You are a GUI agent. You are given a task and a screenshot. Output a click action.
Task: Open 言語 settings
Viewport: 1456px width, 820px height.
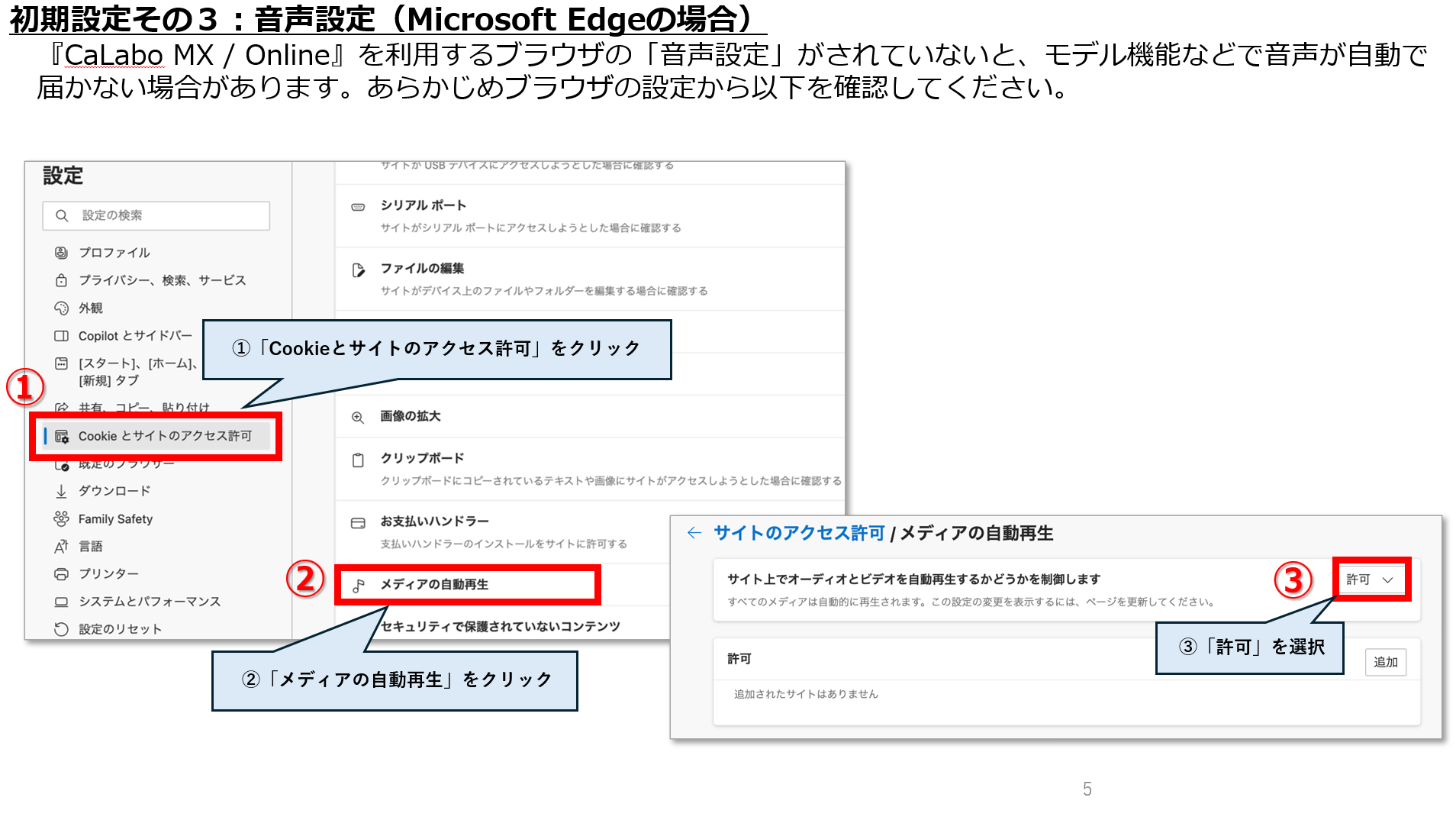tap(90, 546)
